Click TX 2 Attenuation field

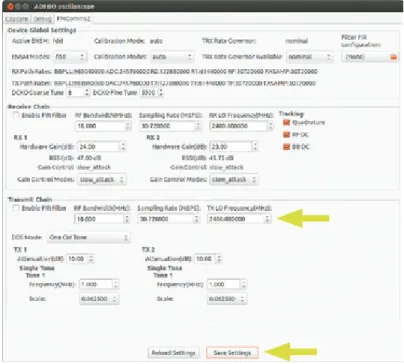(x=208, y=259)
